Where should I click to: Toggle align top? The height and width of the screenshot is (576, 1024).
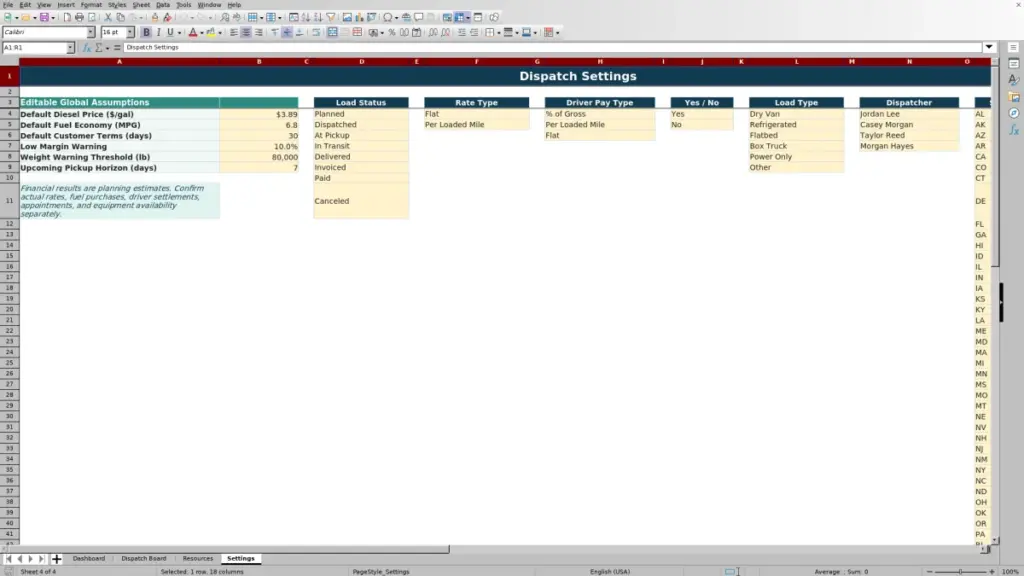275,33
